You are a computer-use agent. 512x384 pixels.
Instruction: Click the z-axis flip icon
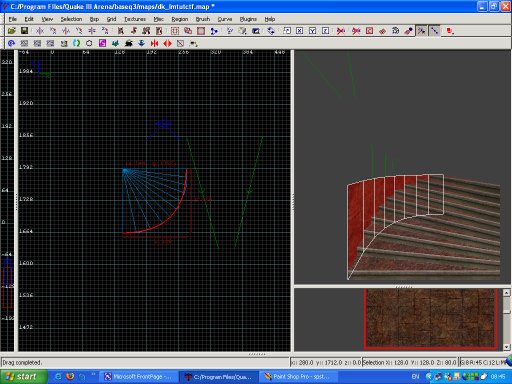92,31
